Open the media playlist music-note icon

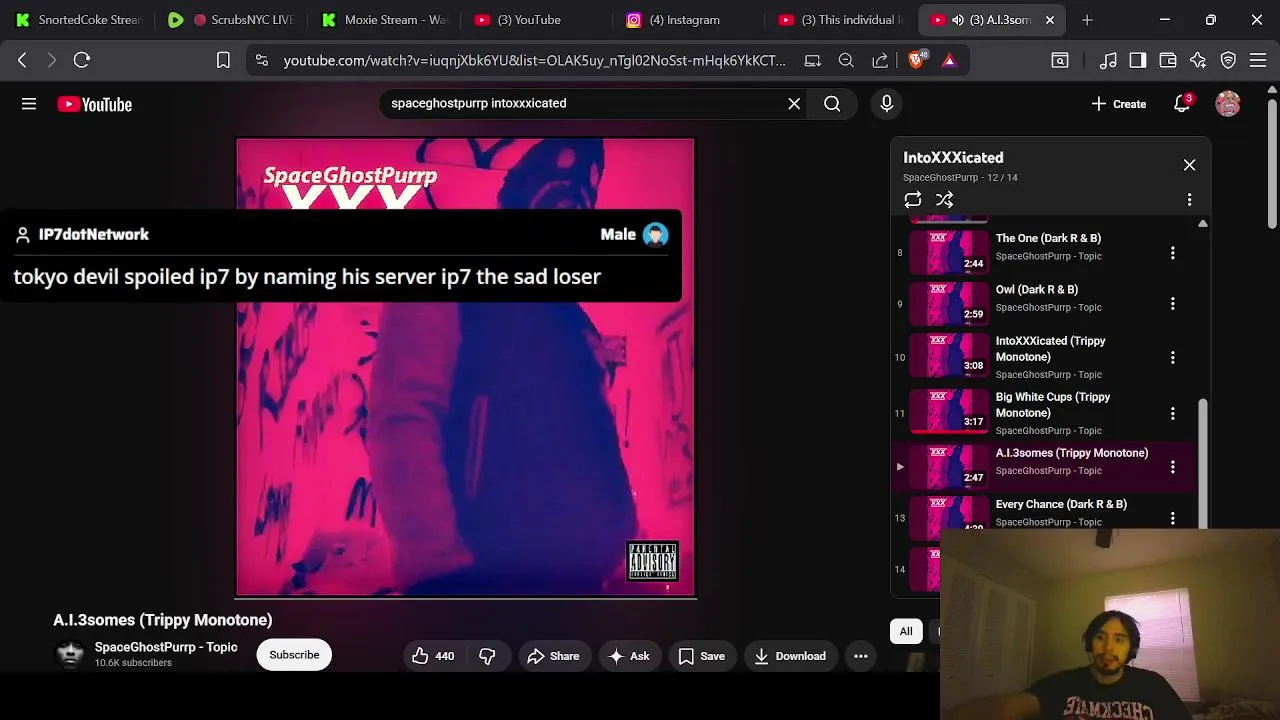click(1108, 61)
